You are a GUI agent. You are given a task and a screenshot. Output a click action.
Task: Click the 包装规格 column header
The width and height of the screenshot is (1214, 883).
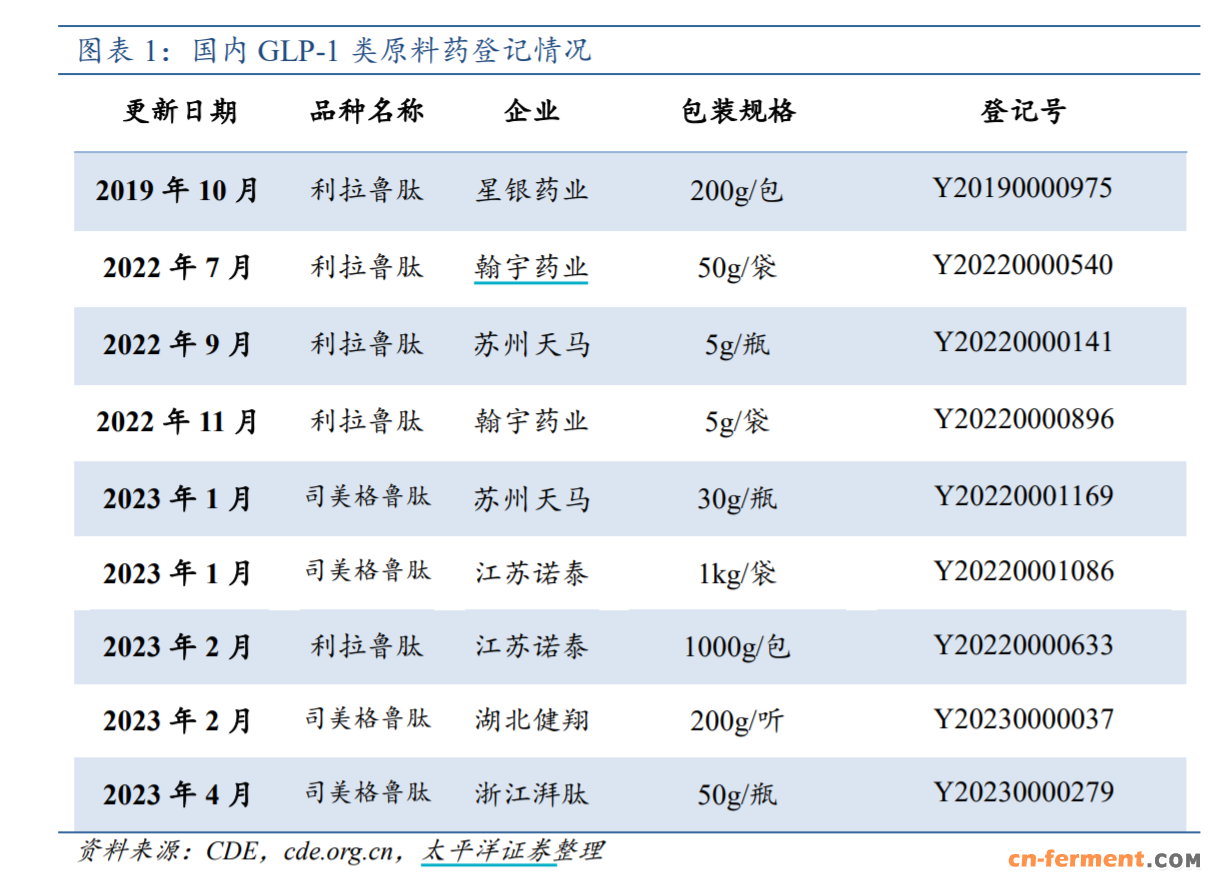click(738, 111)
